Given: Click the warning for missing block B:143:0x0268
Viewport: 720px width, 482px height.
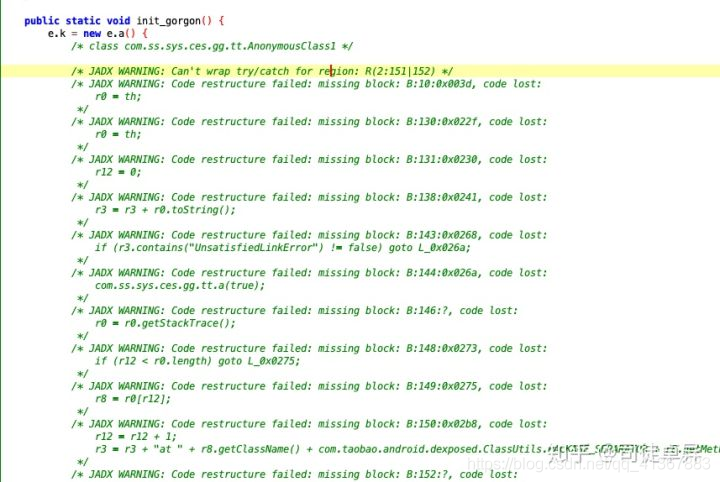Looking at the screenshot, I should click(x=309, y=235).
